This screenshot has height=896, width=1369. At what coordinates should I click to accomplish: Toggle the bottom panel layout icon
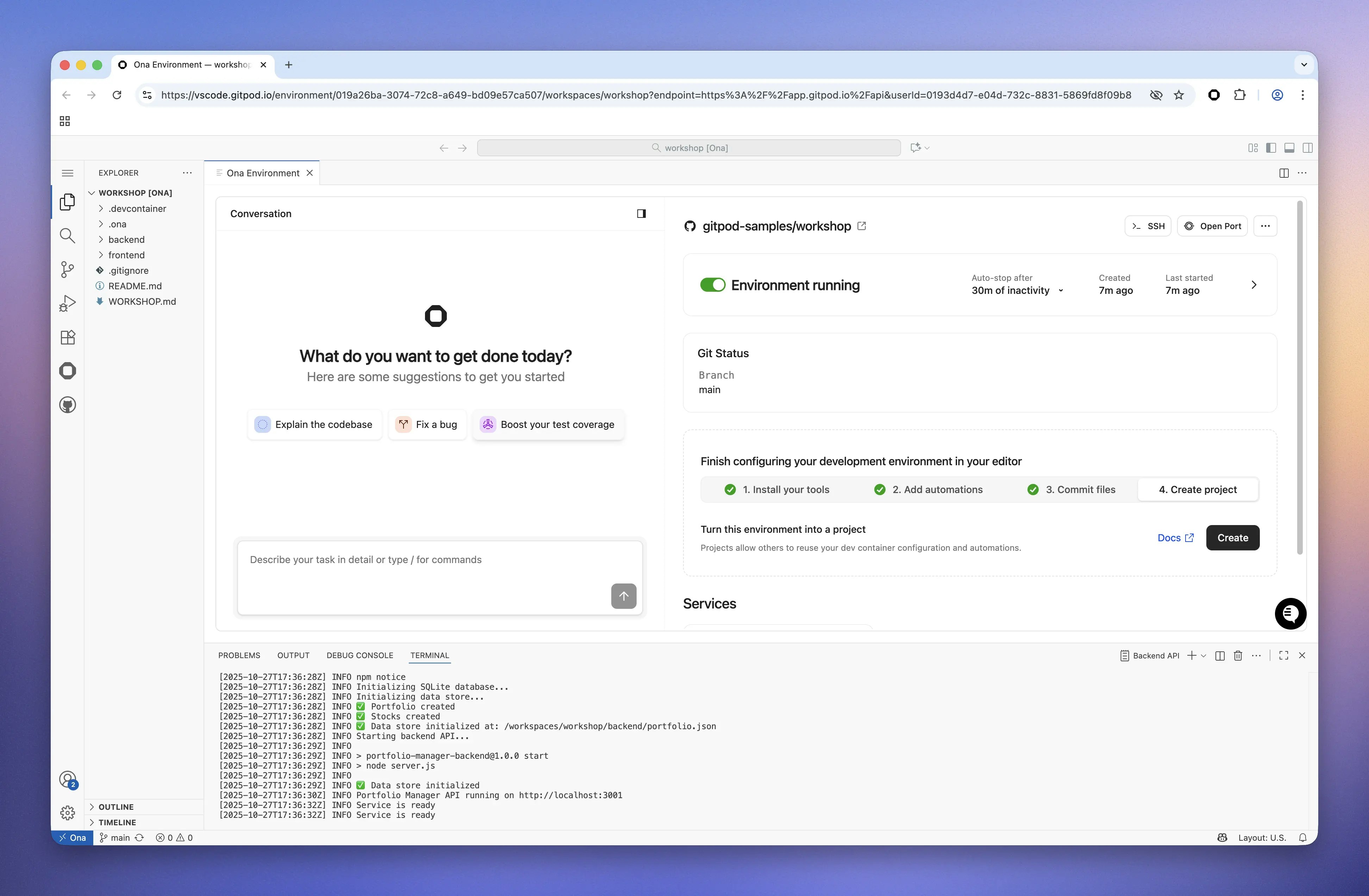tap(1289, 148)
